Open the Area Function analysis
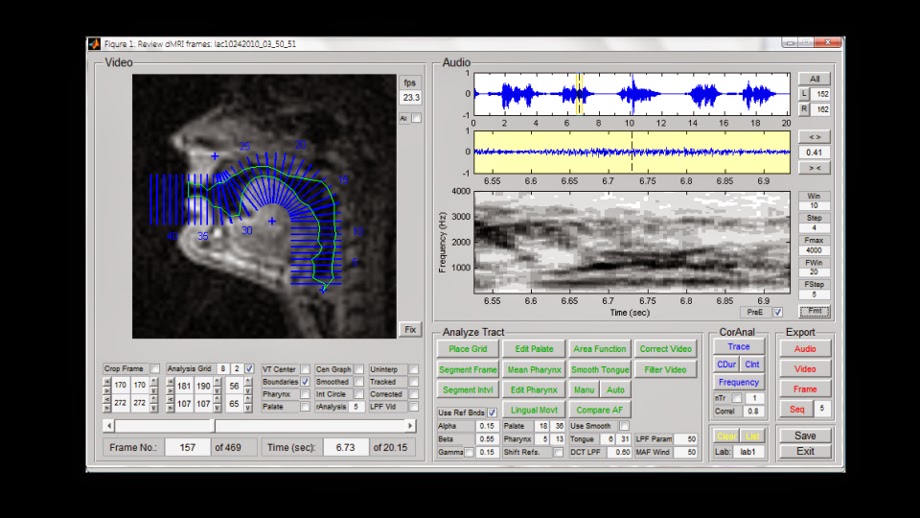 (599, 349)
